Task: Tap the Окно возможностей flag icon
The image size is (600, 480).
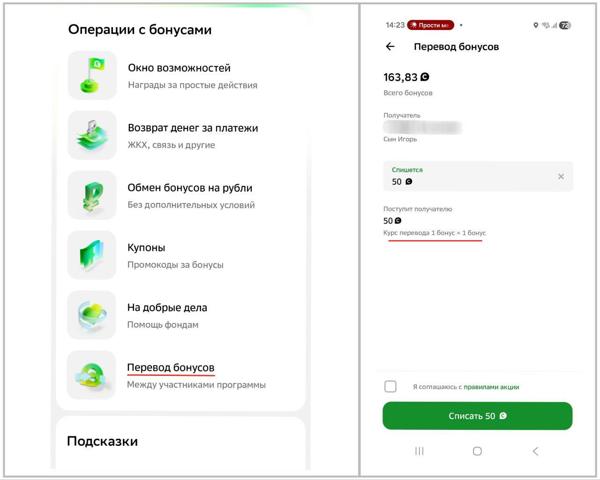Action: (x=93, y=75)
